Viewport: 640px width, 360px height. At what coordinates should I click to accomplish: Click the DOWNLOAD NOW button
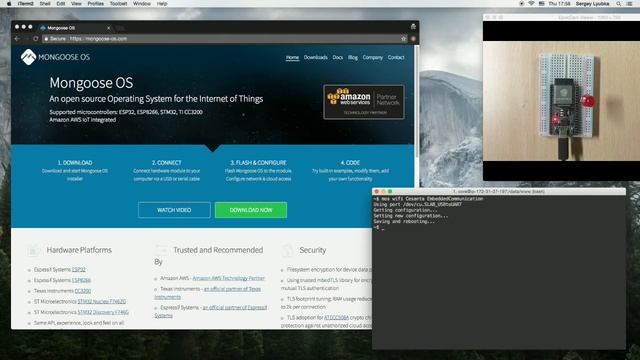(251, 210)
